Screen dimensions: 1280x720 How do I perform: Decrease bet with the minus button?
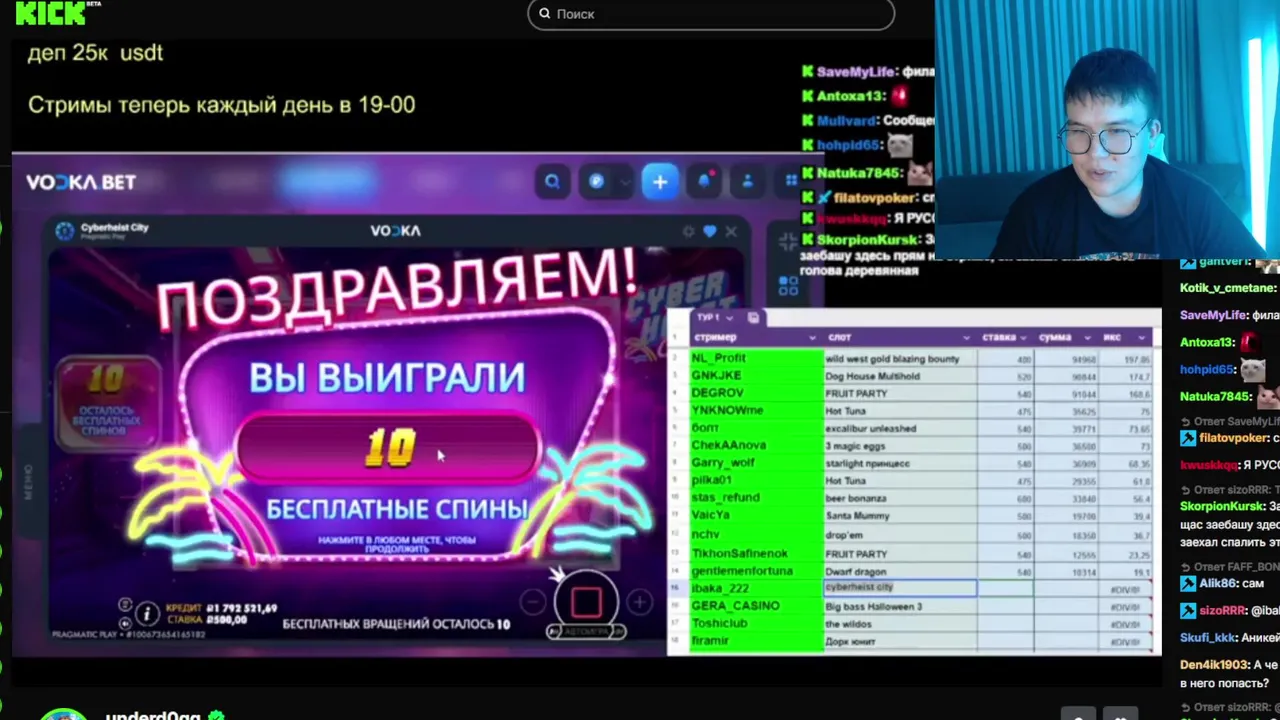point(534,602)
